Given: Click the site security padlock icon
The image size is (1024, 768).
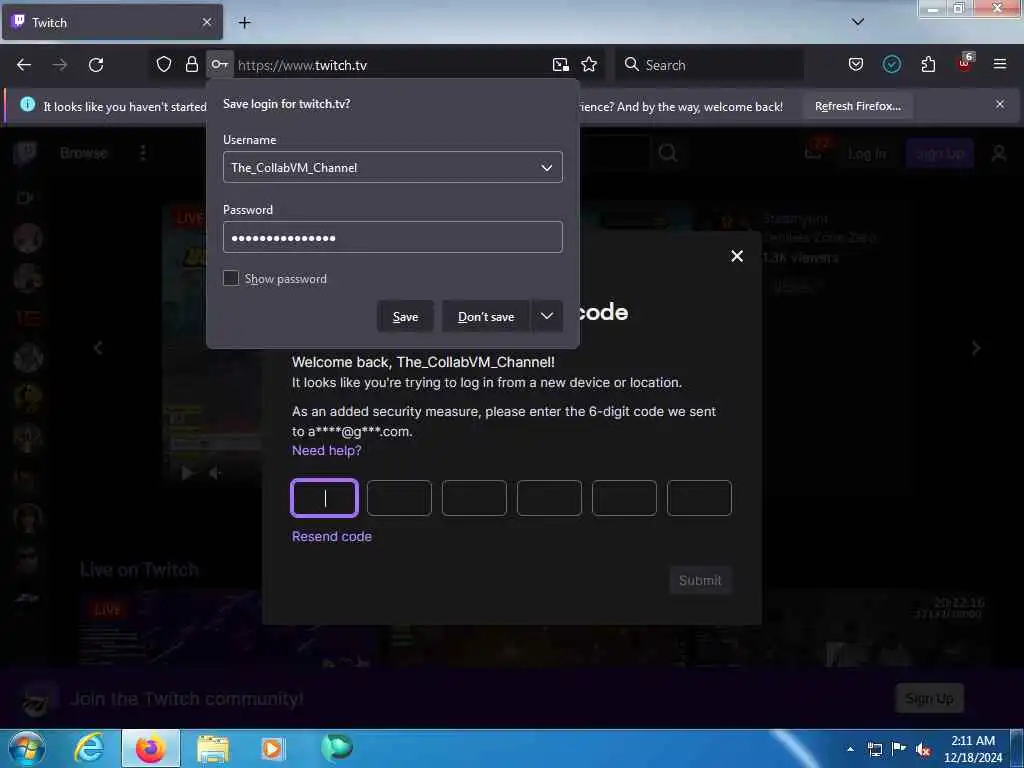Looking at the screenshot, I should tap(191, 64).
